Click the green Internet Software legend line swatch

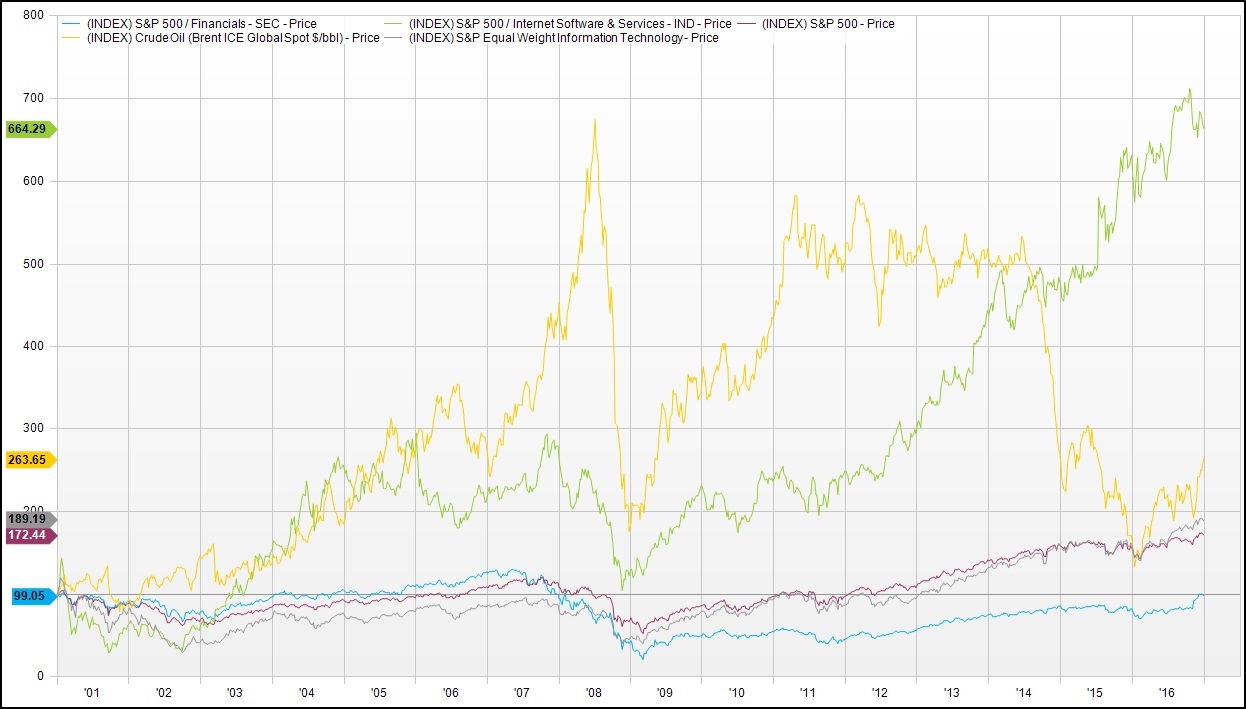tap(441, 24)
